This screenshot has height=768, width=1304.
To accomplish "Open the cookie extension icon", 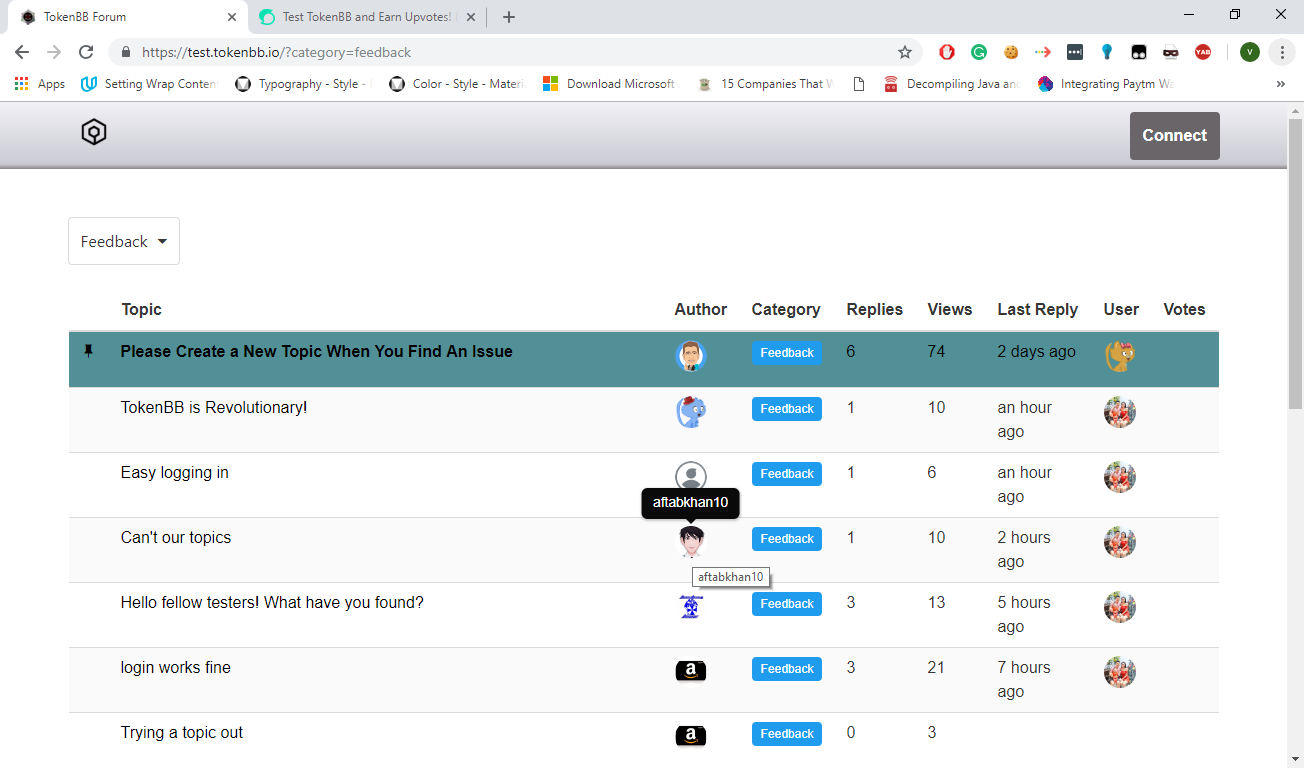I will click(1011, 52).
